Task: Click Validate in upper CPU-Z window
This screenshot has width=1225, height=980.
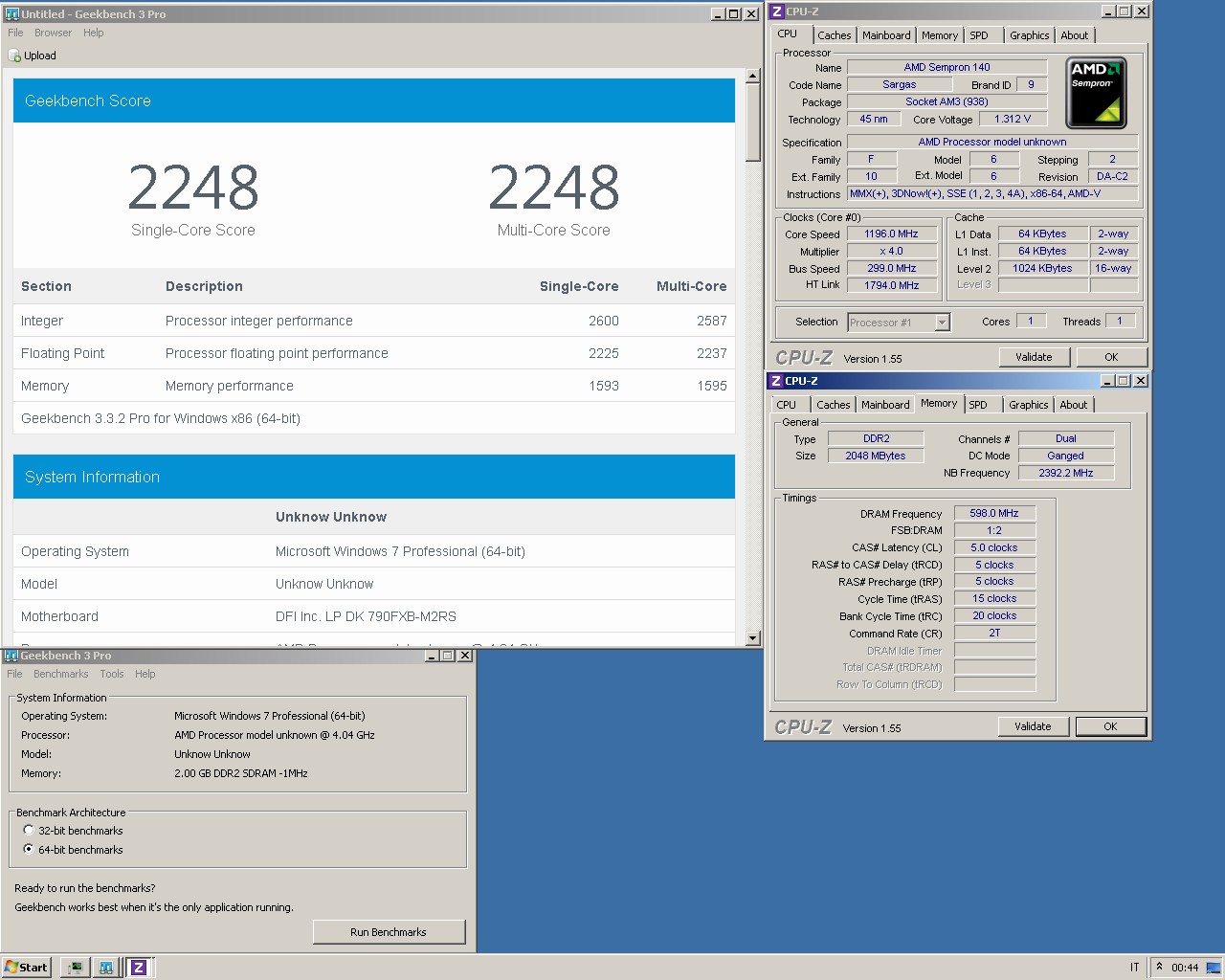Action: point(1034,357)
